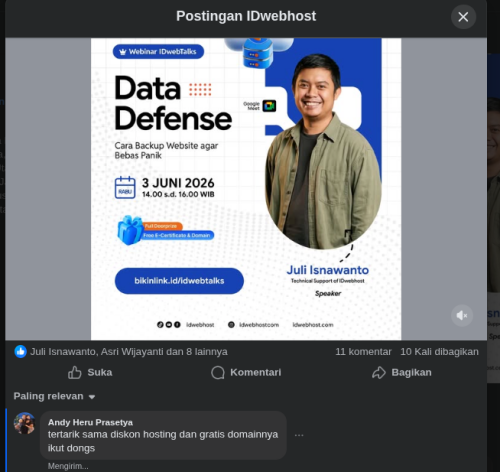The width and height of the screenshot is (500, 472).
Task: Open the 10 Kali dibagikan list
Action: pos(439,352)
